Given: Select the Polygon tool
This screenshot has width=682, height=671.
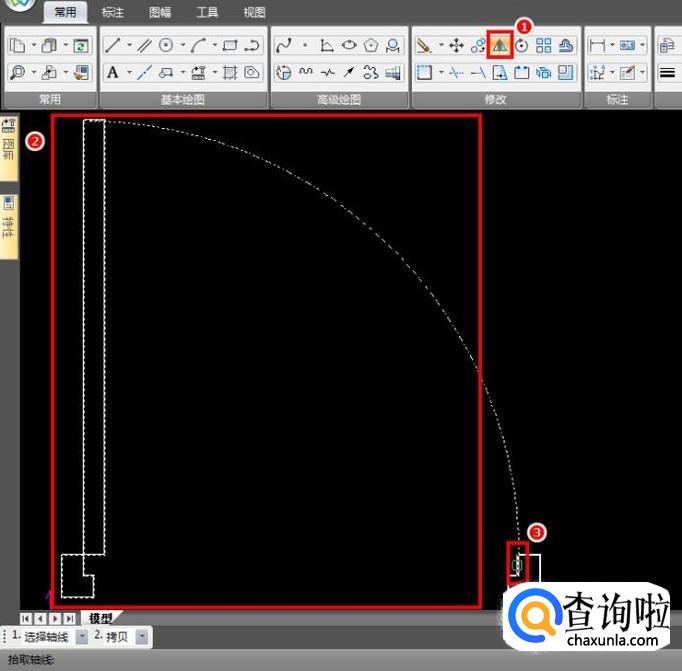Looking at the screenshot, I should click(371, 46).
